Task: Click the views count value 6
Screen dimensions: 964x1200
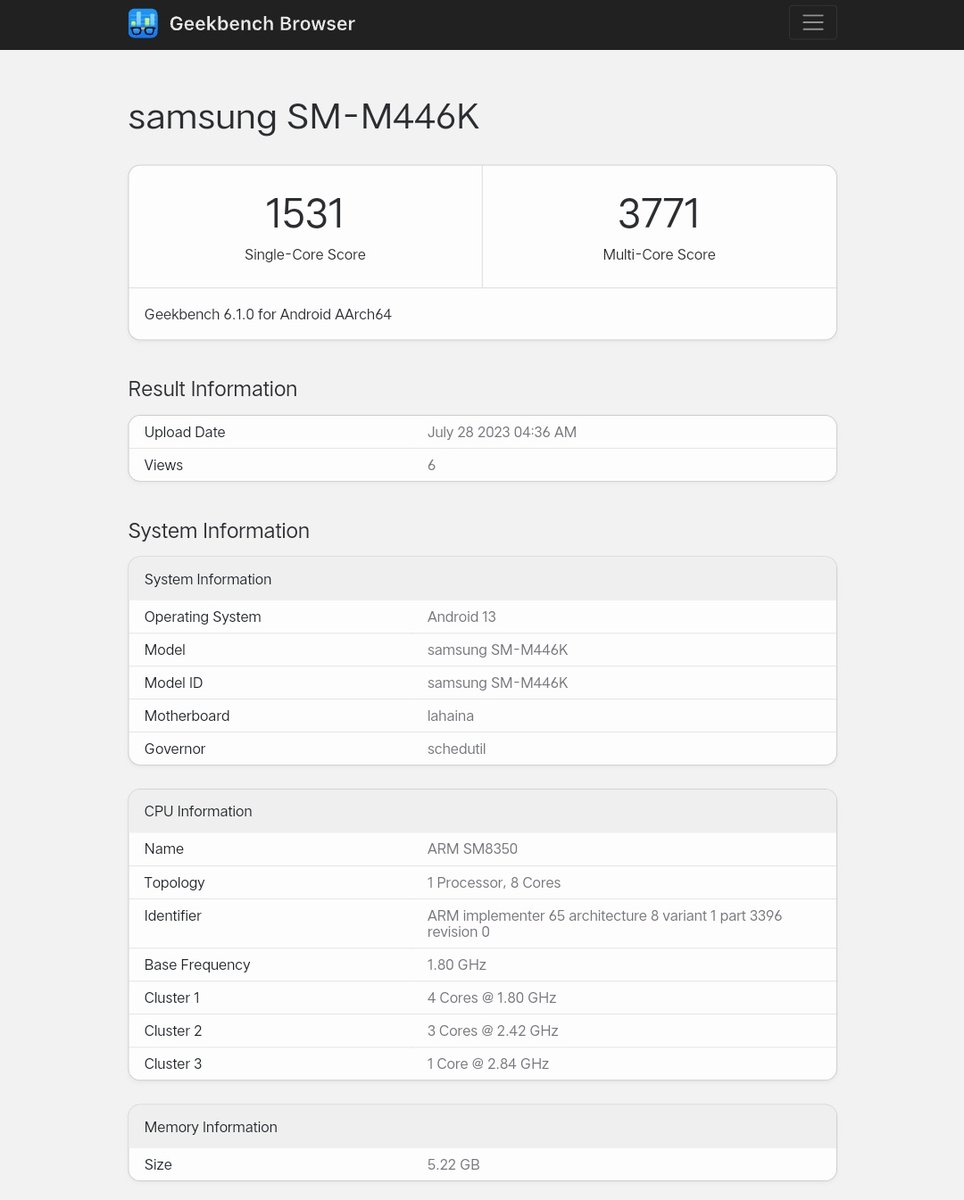Action: coord(431,465)
